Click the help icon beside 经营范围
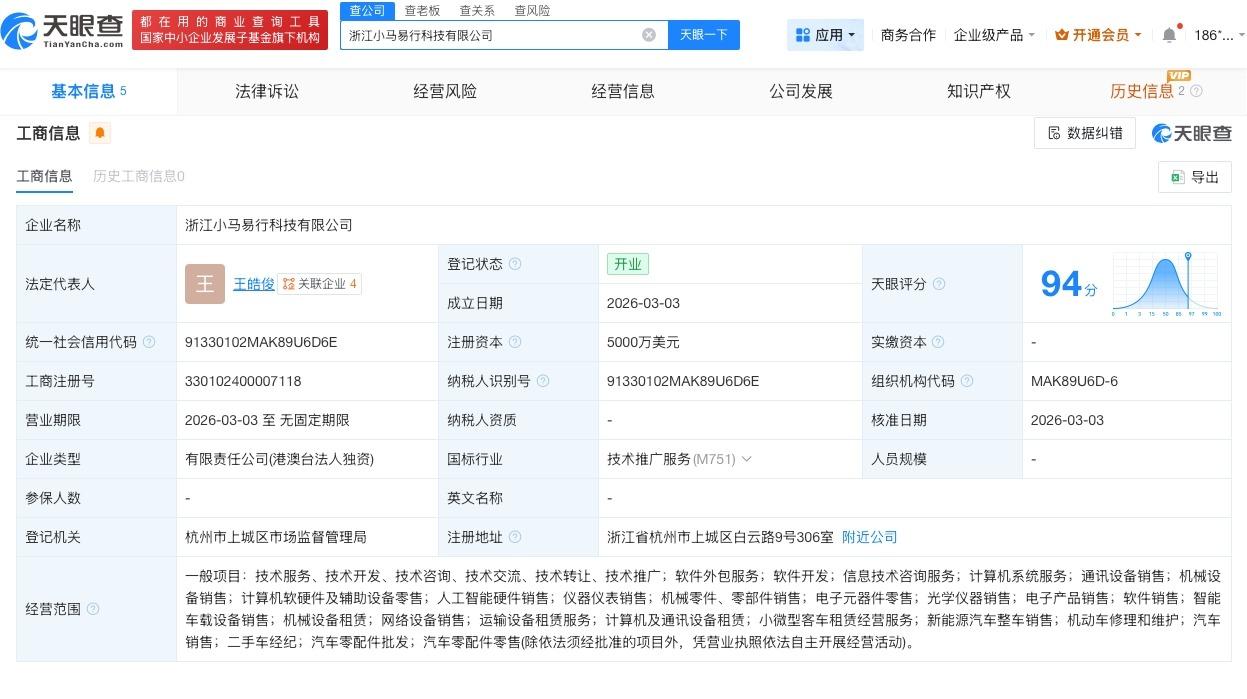This screenshot has width=1247, height=699. coord(91,608)
